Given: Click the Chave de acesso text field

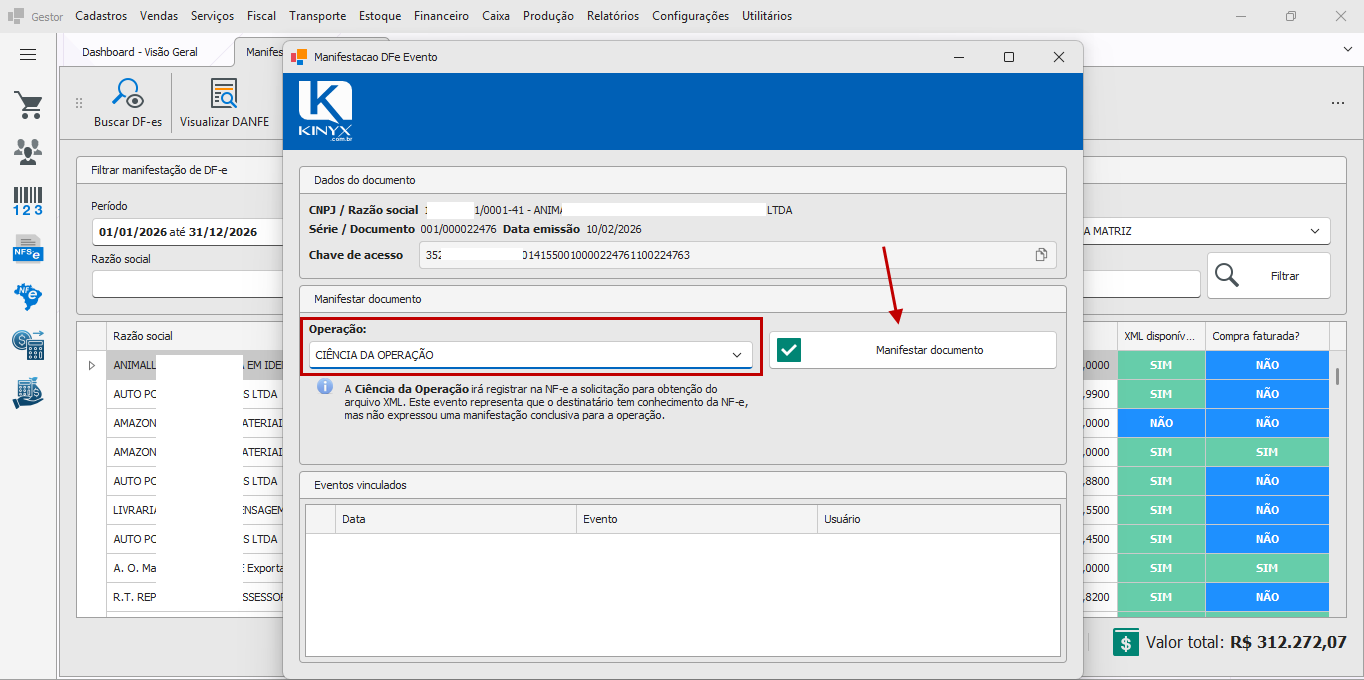Looking at the screenshot, I should (x=737, y=255).
